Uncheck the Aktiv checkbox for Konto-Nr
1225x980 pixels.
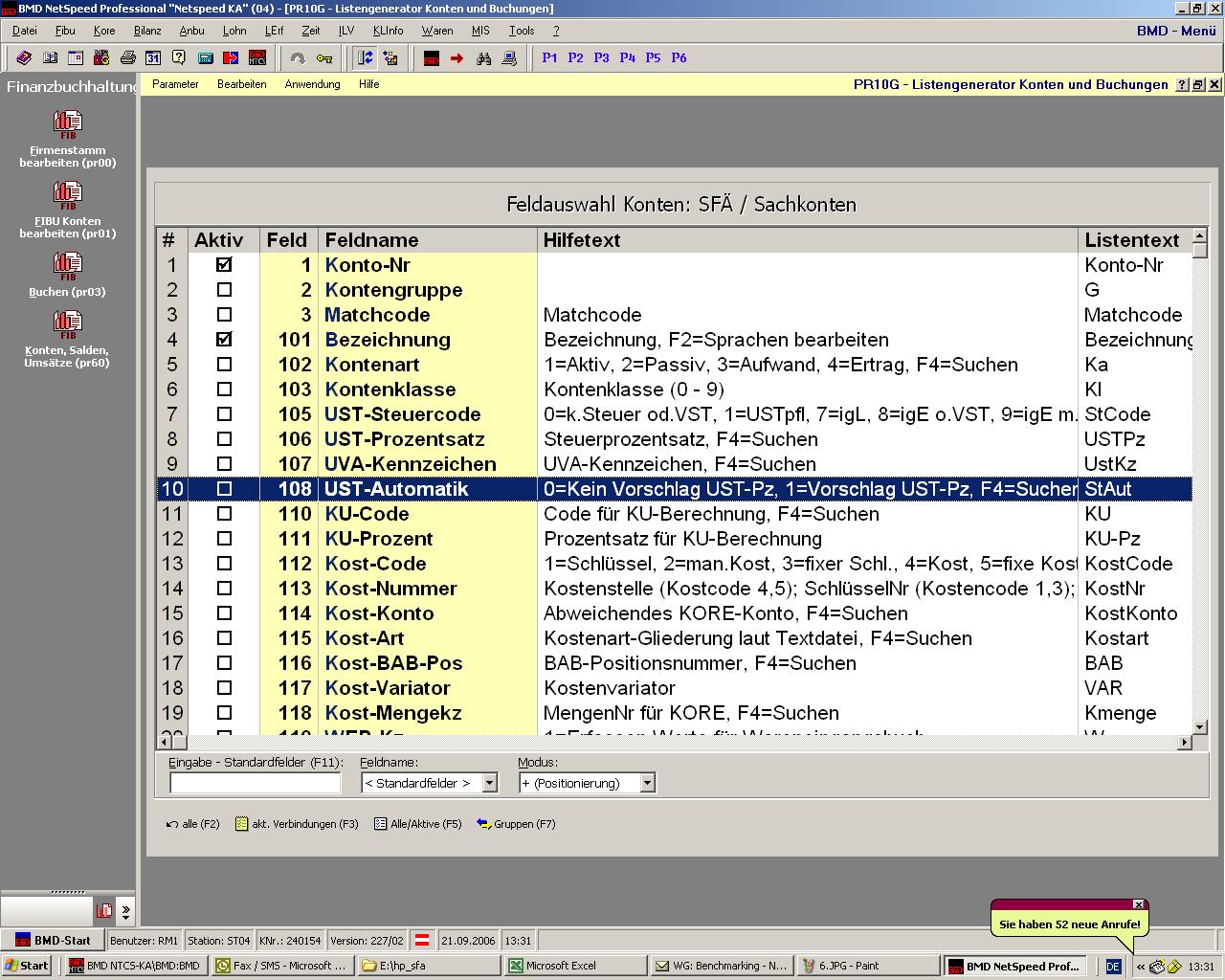224,265
